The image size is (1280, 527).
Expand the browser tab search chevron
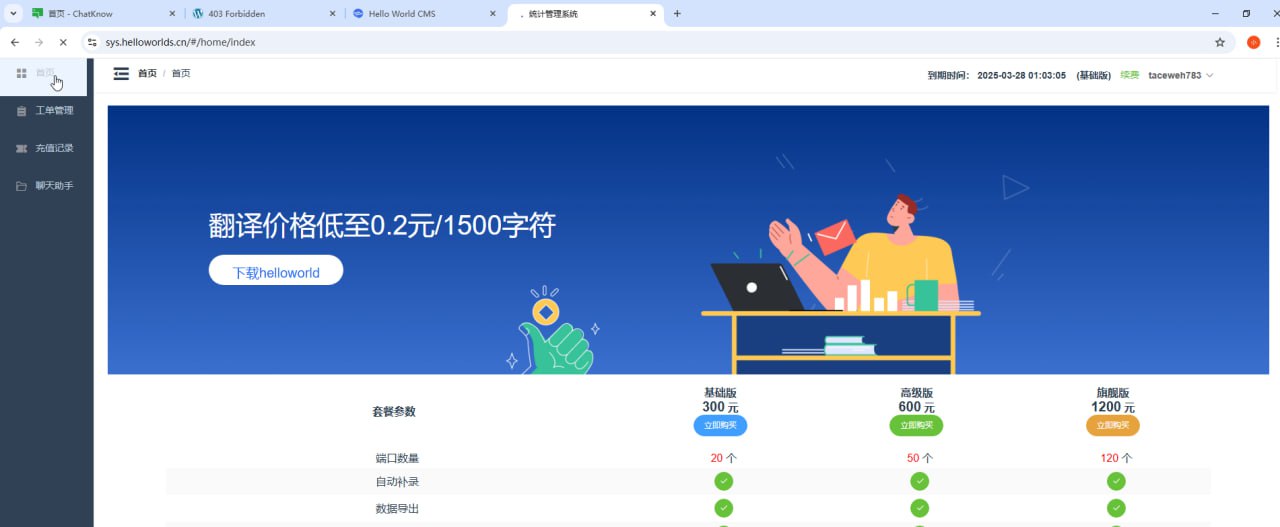14,14
